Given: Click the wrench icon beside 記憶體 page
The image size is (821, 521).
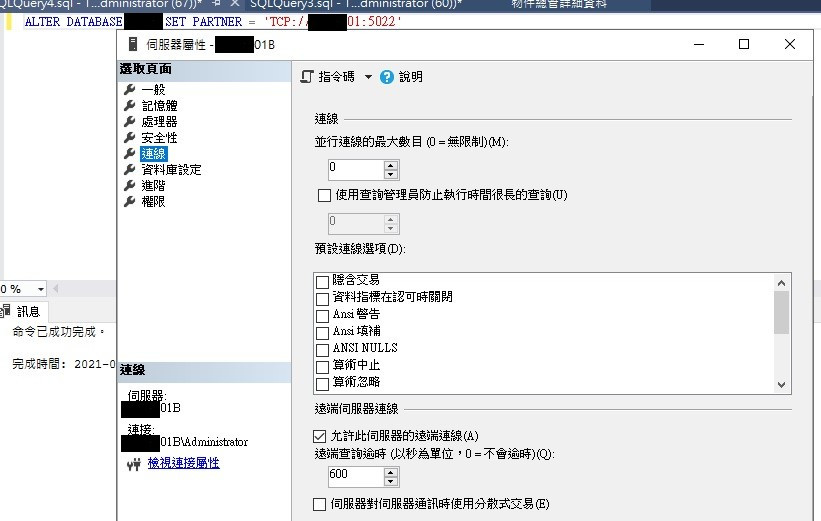Looking at the screenshot, I should [x=129, y=106].
